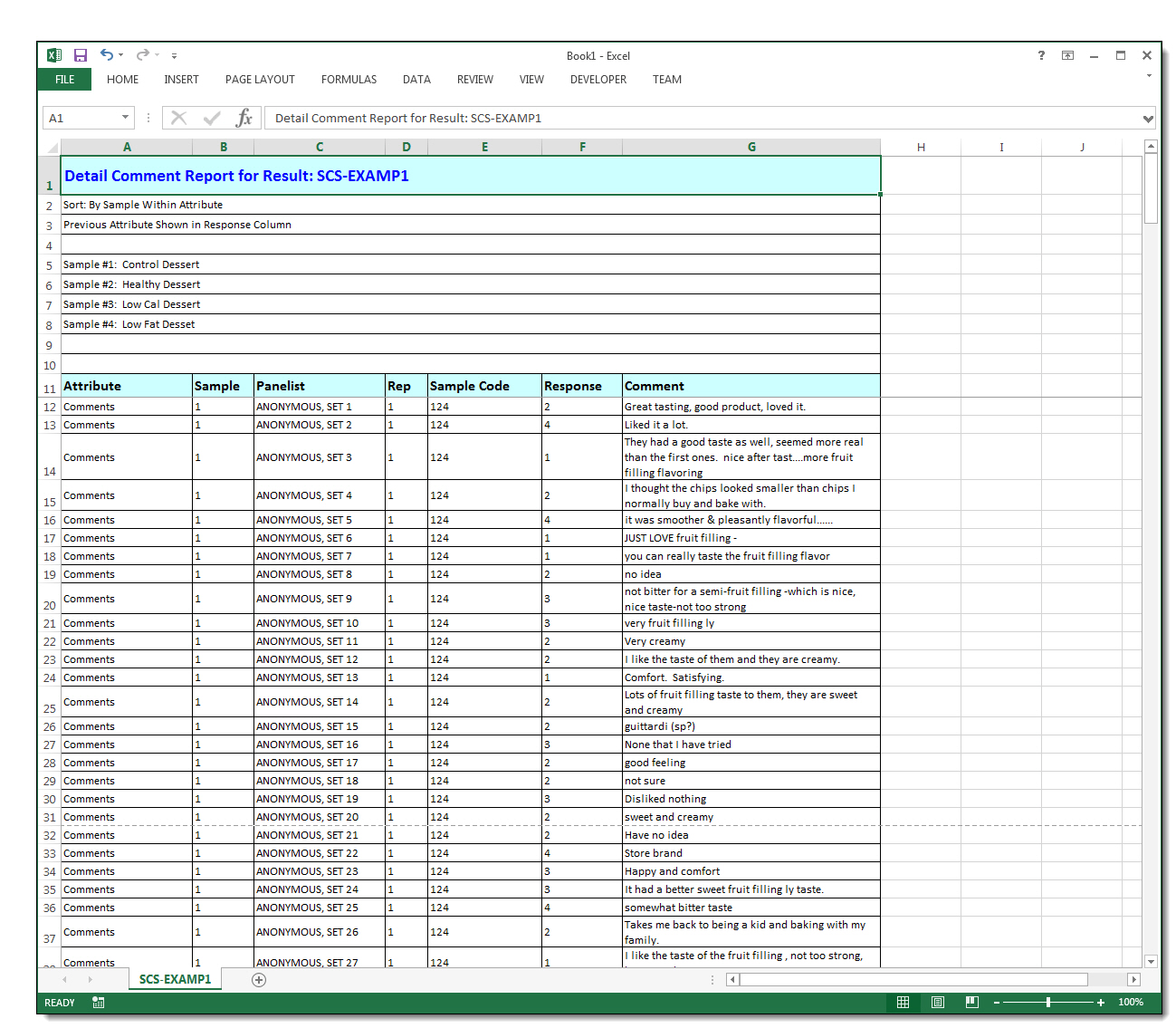1176x1028 pixels.
Task: Click the 100% zoom level
Action: click(x=1130, y=1003)
